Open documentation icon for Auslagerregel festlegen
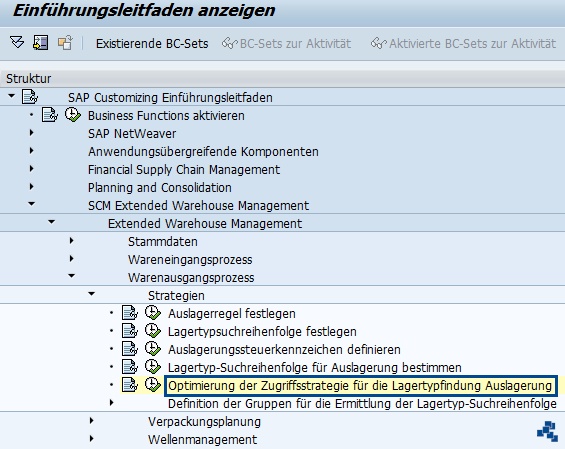565x449 pixels. [130, 313]
